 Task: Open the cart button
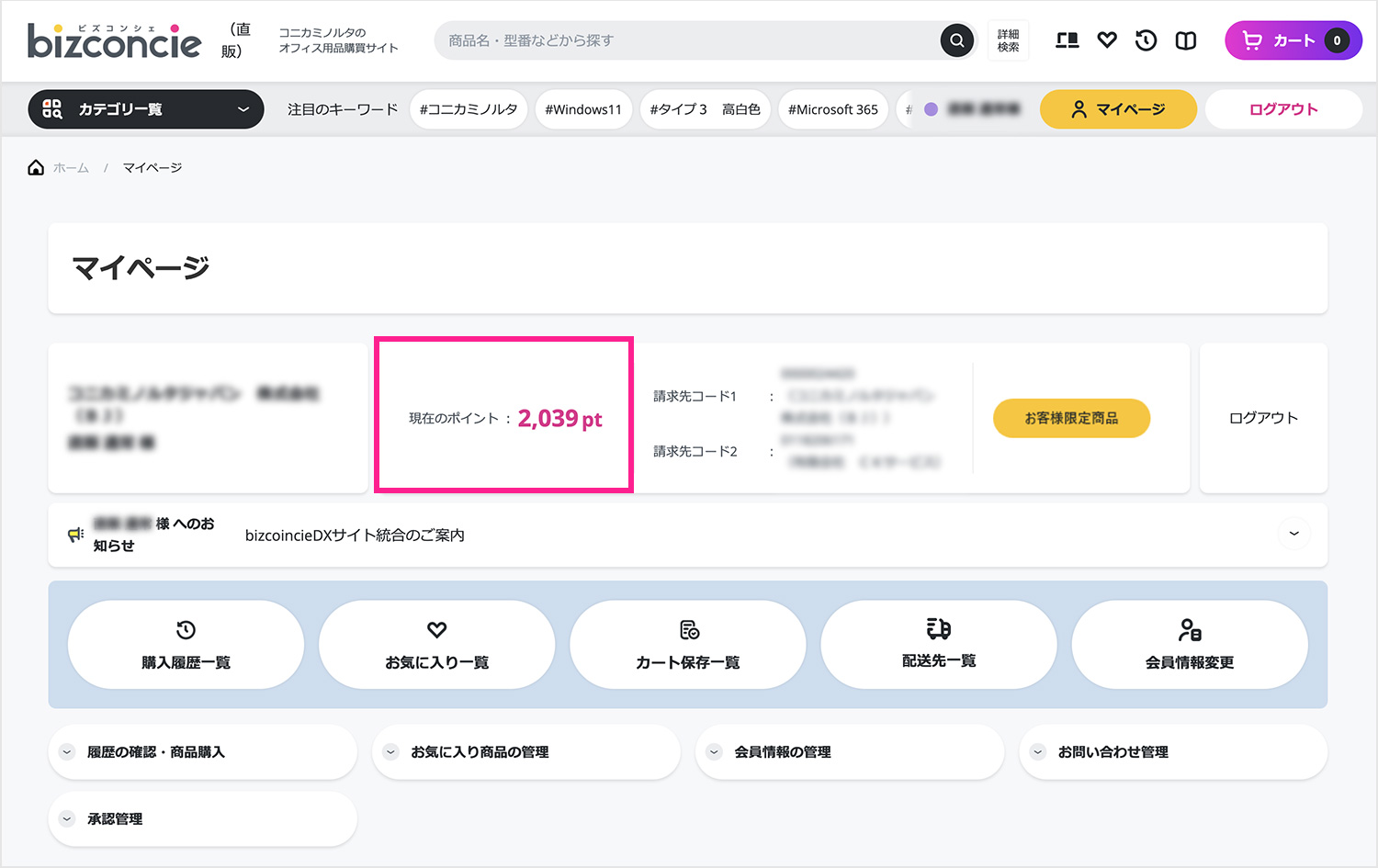point(1293,40)
